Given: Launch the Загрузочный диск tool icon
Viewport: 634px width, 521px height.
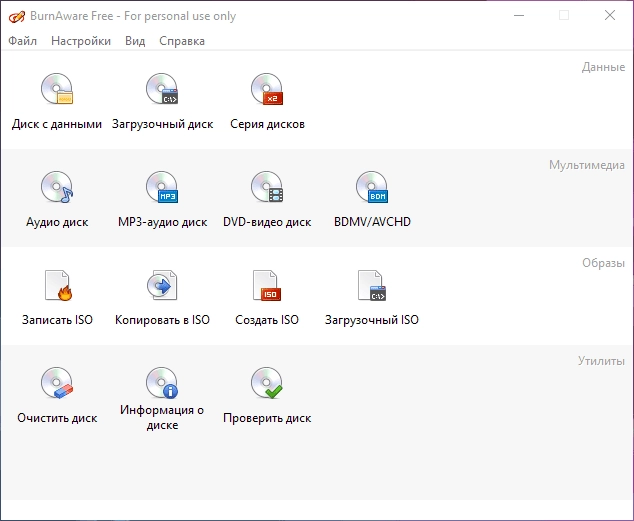Looking at the screenshot, I should pyautogui.click(x=162, y=89).
